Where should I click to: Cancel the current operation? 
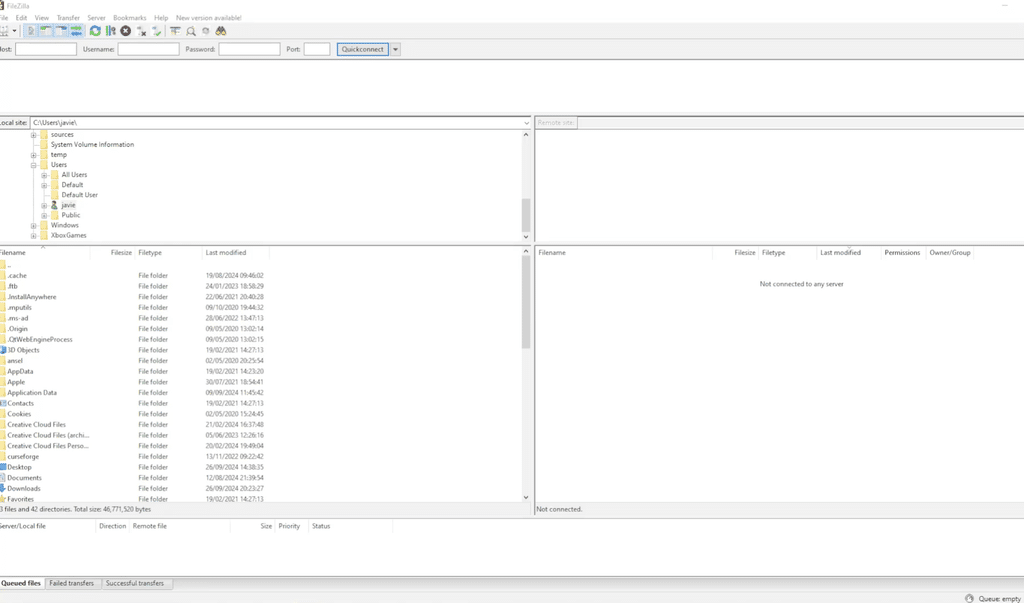pos(125,31)
